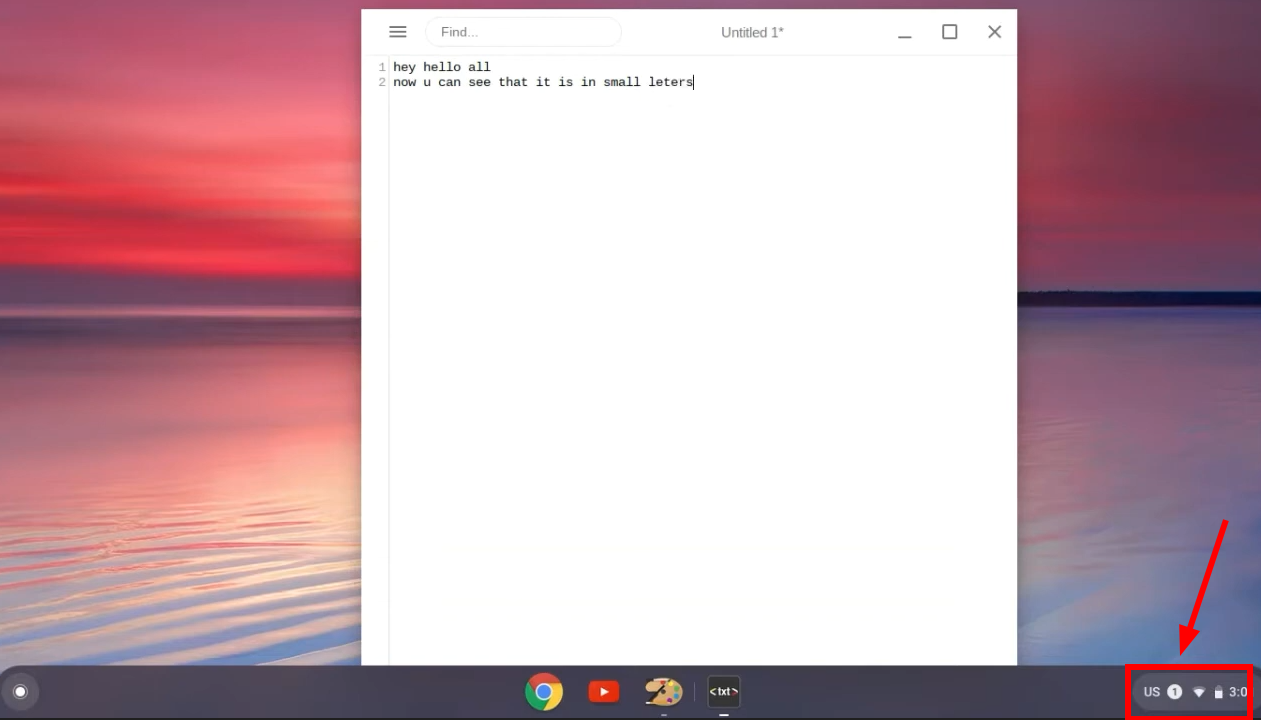Select the Text app icon on the shelf

723,691
